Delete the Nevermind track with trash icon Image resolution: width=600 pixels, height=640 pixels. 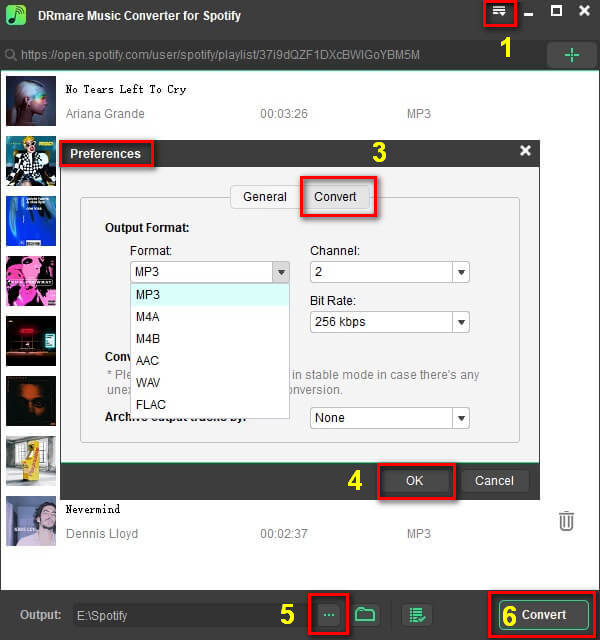(566, 521)
